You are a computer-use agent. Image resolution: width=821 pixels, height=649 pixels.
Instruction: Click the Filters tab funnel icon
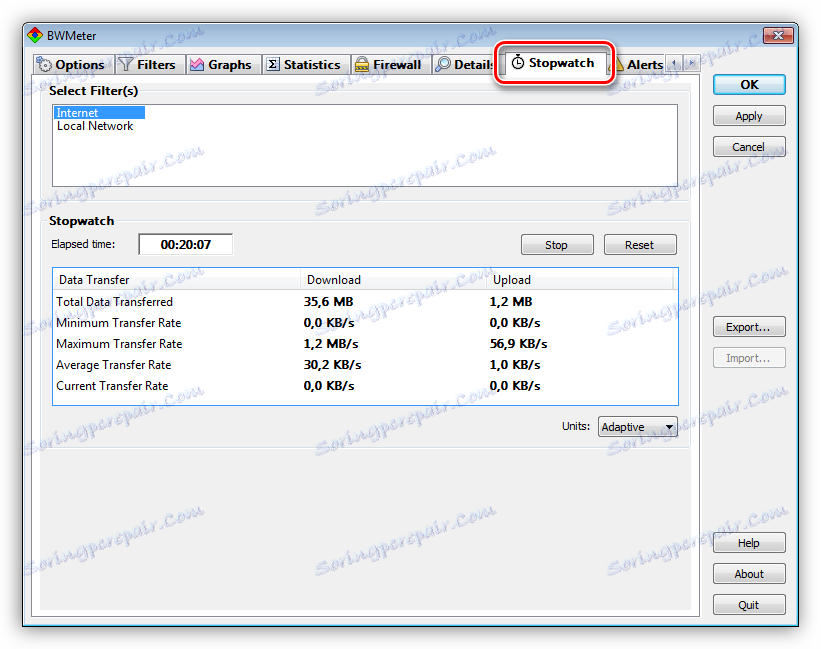tap(125, 64)
